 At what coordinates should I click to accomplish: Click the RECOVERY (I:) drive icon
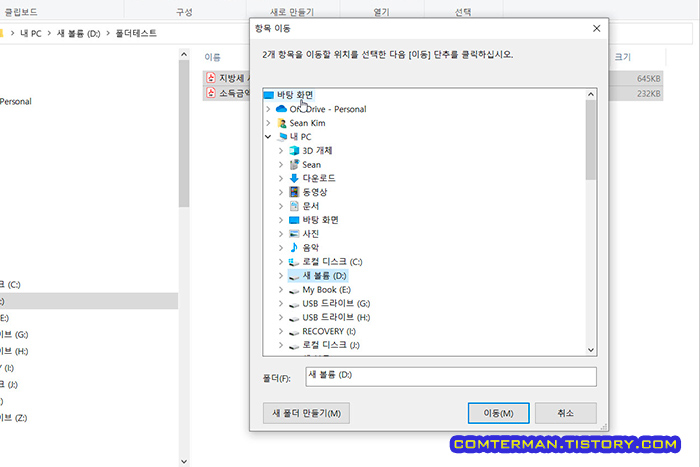(294, 332)
